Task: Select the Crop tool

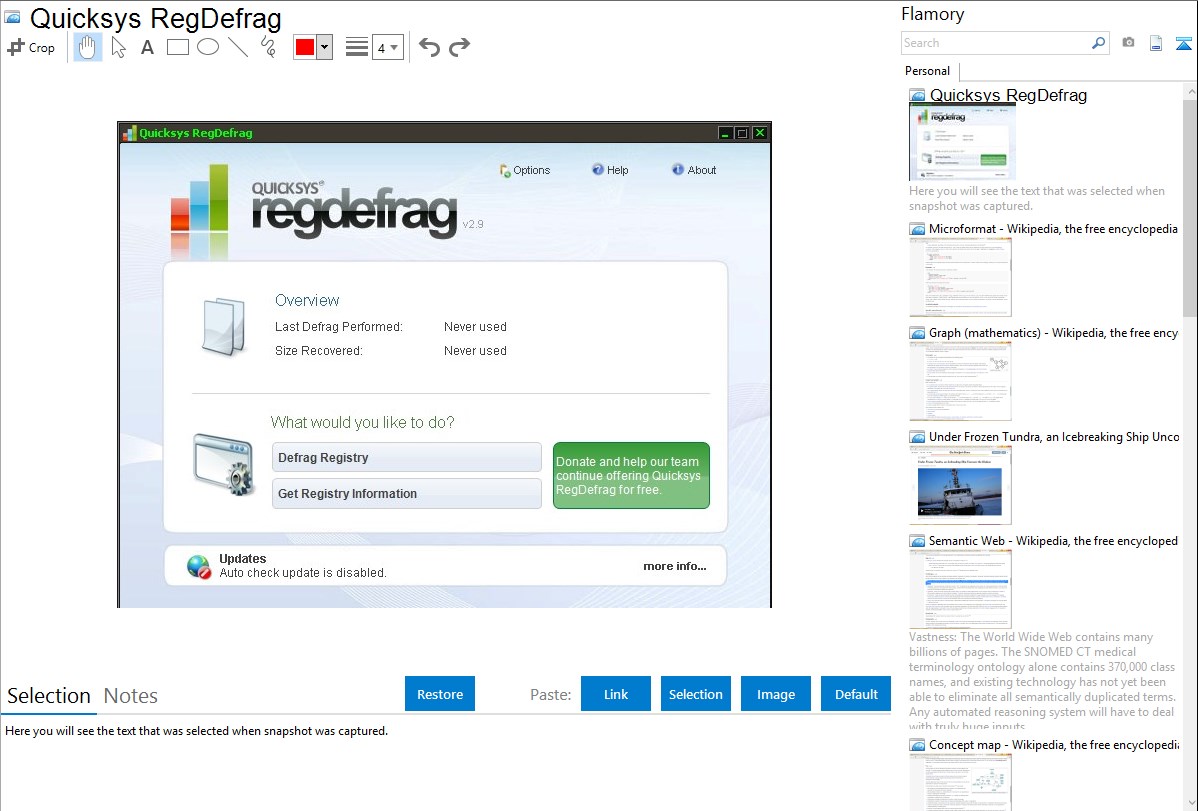Action: [31, 47]
